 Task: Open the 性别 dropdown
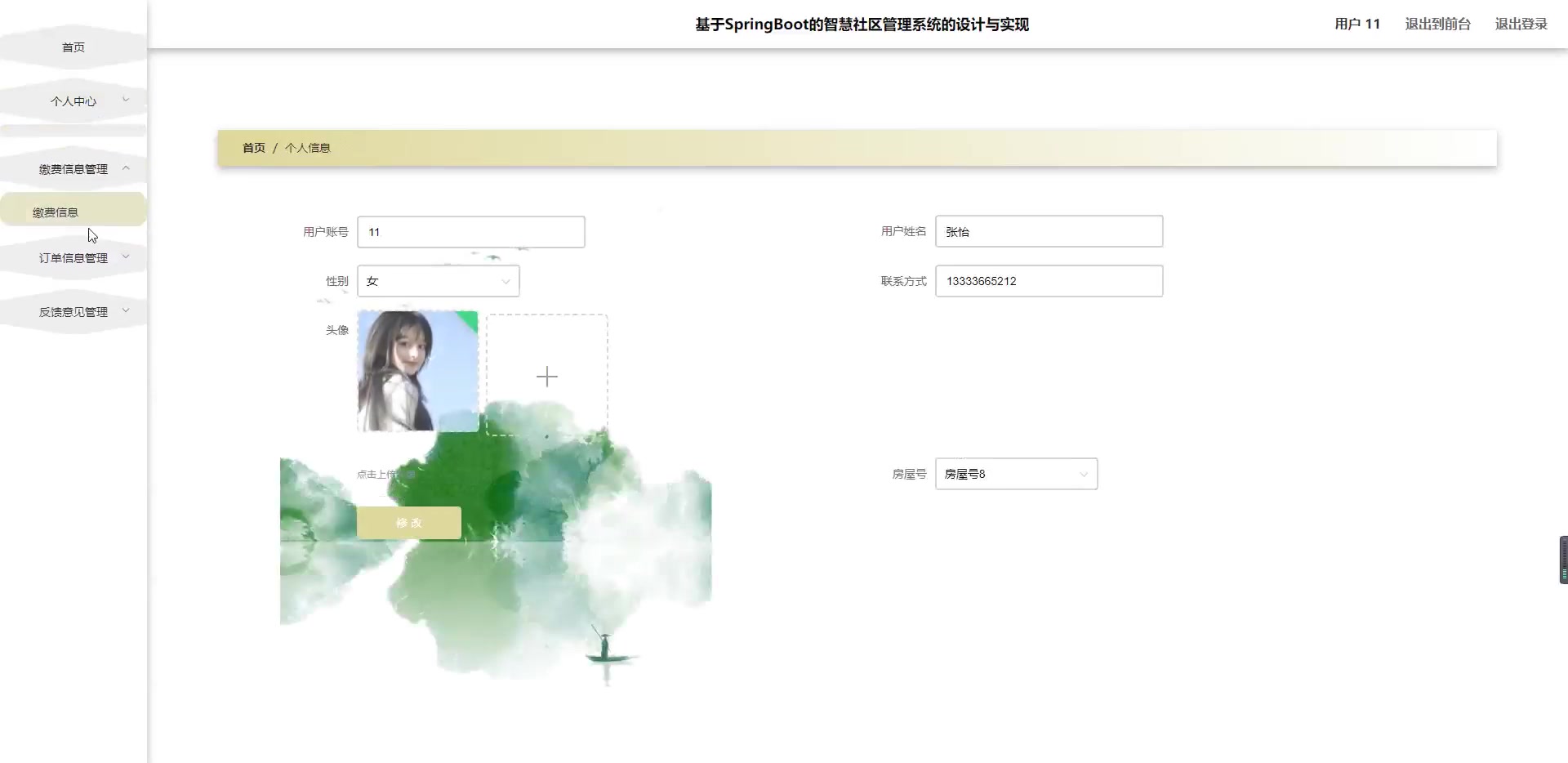[x=439, y=281]
